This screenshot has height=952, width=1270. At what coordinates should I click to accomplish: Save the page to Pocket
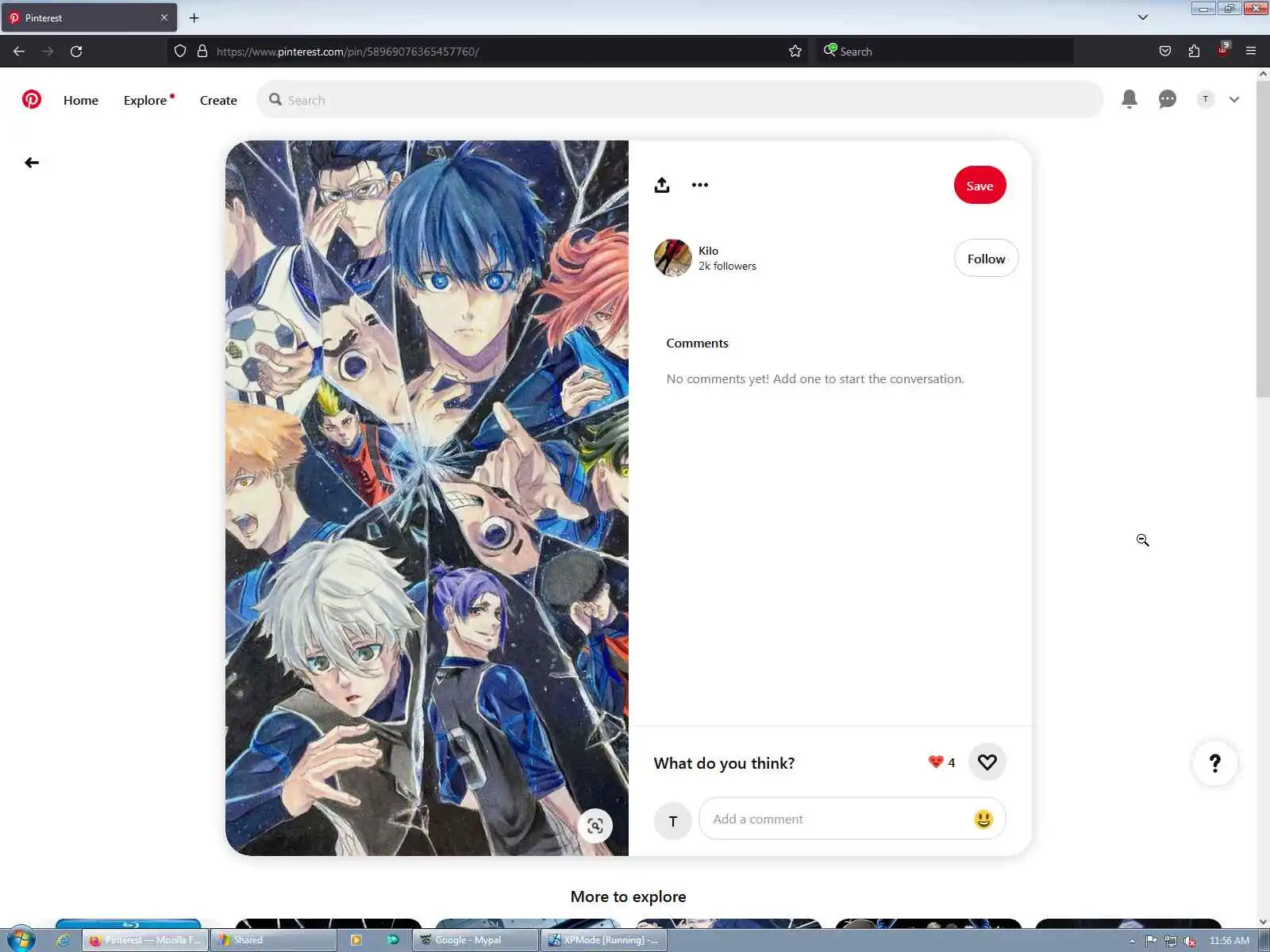tap(1165, 52)
